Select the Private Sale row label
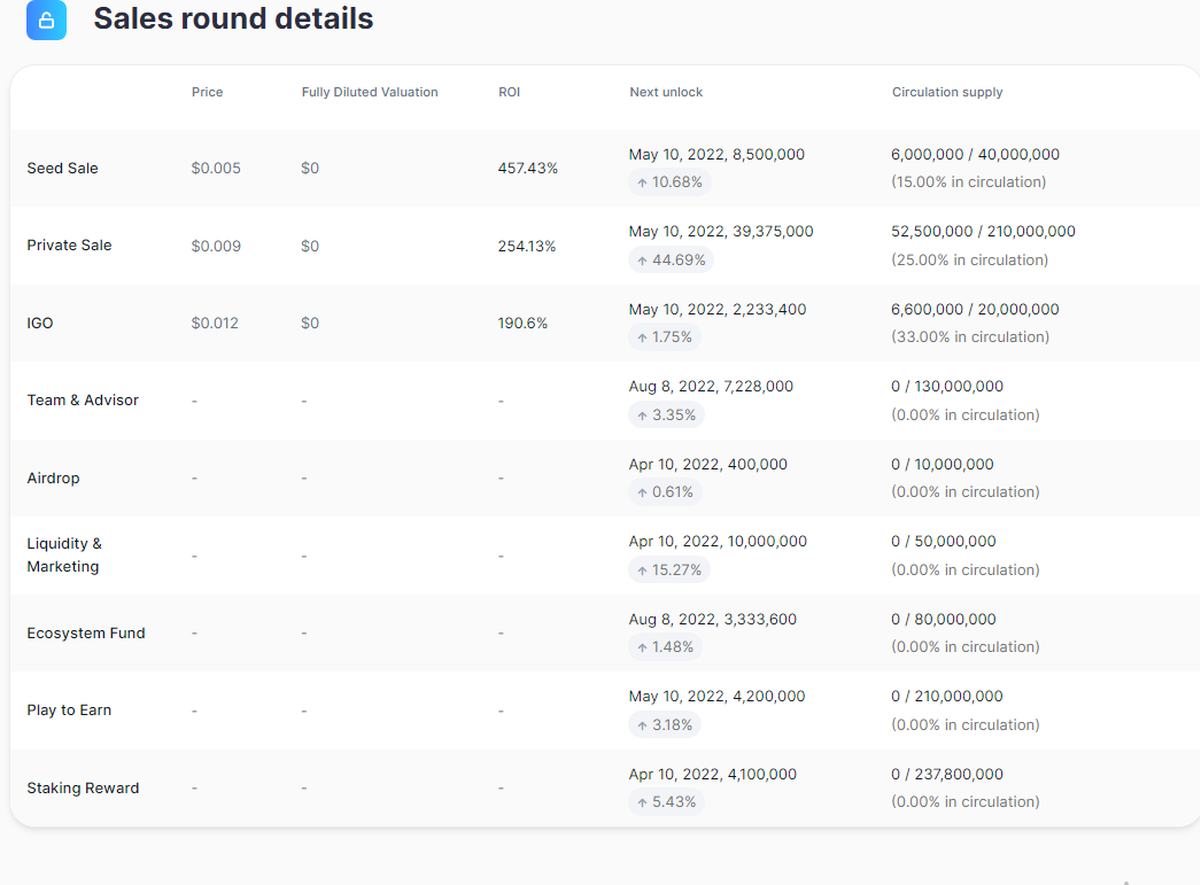Screen dimensions: 1200x885 click(x=69, y=245)
